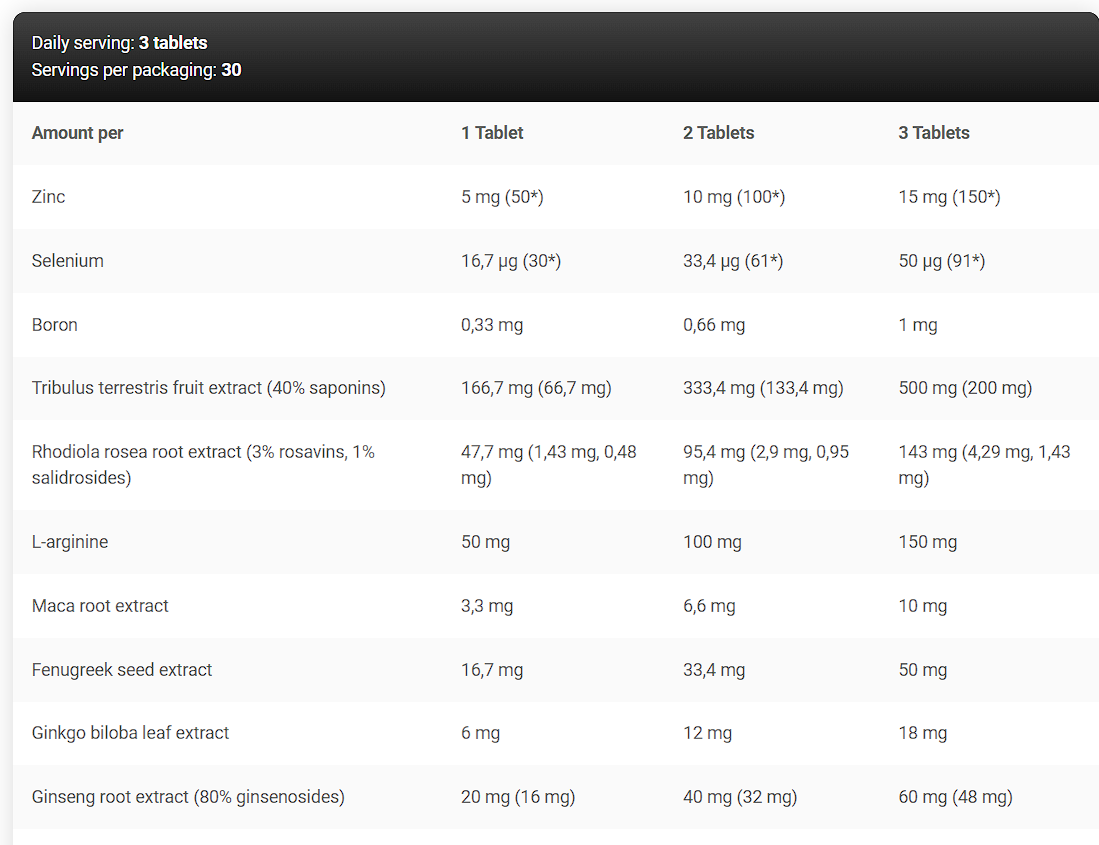Select the Fenugreek seed extract label
Image resolution: width=1099 pixels, height=845 pixels.
click(x=122, y=670)
